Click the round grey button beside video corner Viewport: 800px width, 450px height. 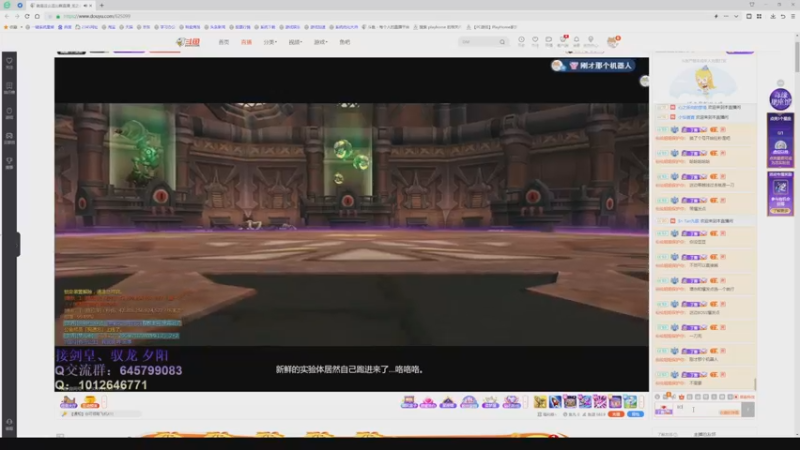click(x=645, y=81)
